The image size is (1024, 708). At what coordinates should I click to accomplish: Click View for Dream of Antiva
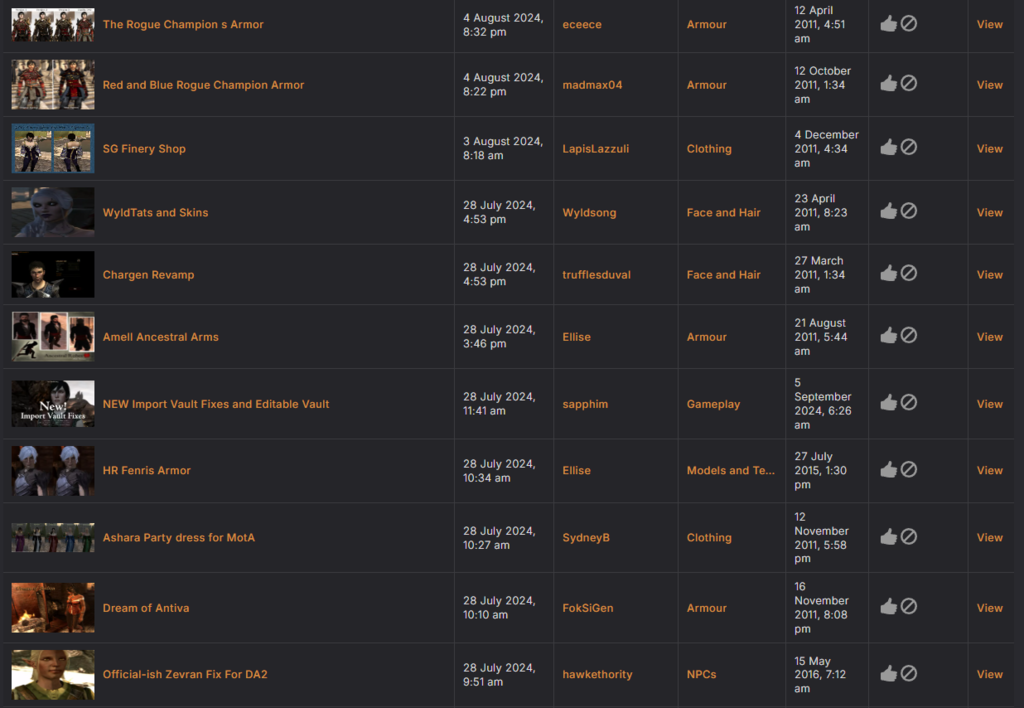(x=989, y=608)
